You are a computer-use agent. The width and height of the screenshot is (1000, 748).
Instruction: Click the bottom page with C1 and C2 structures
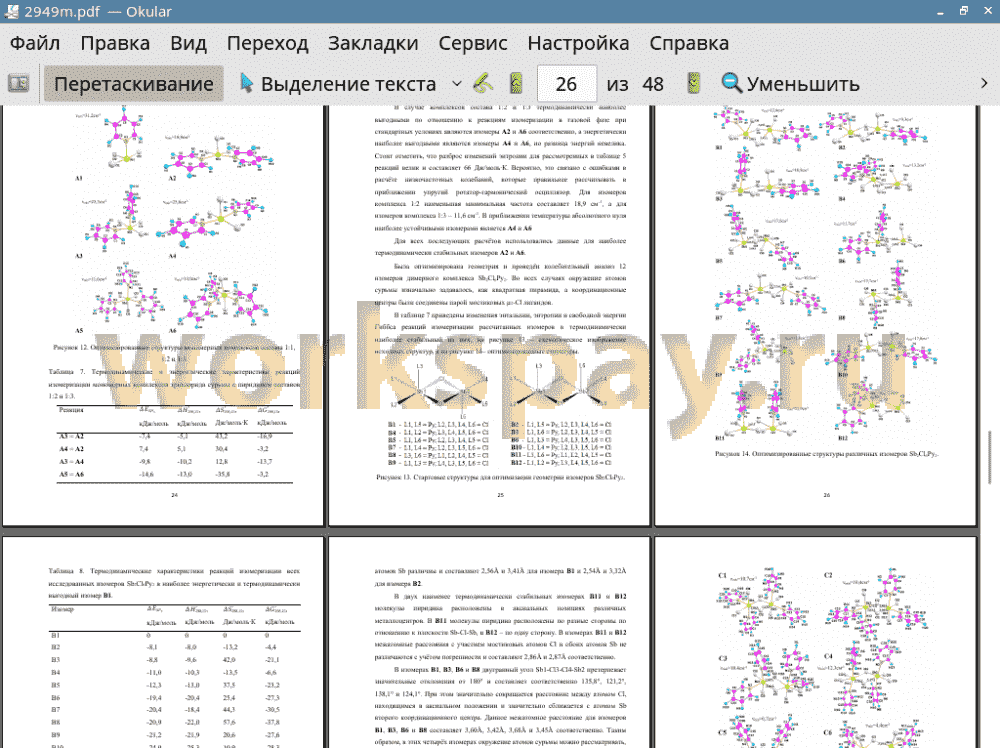click(816, 642)
